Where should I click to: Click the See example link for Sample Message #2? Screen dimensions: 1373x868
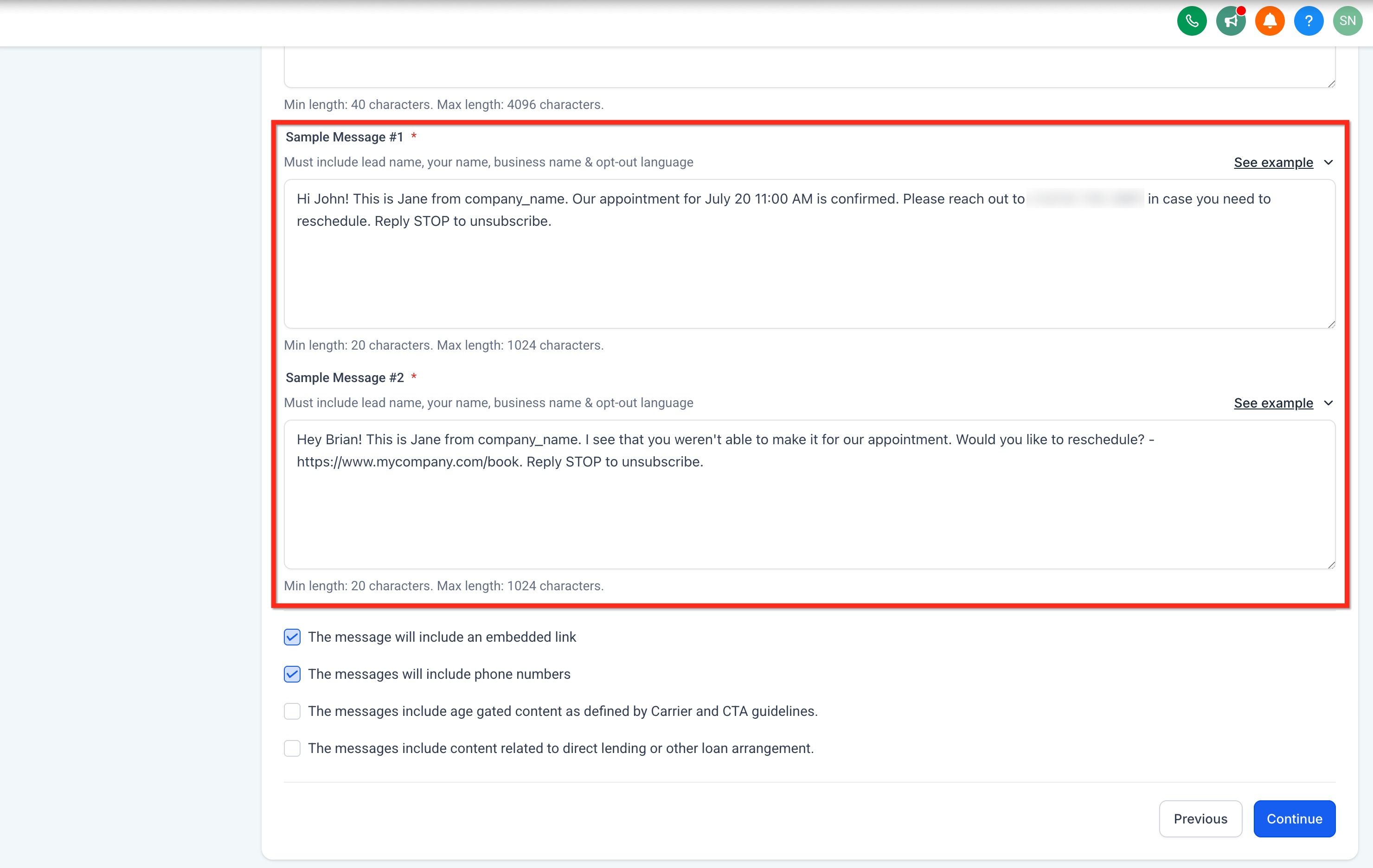(1273, 403)
